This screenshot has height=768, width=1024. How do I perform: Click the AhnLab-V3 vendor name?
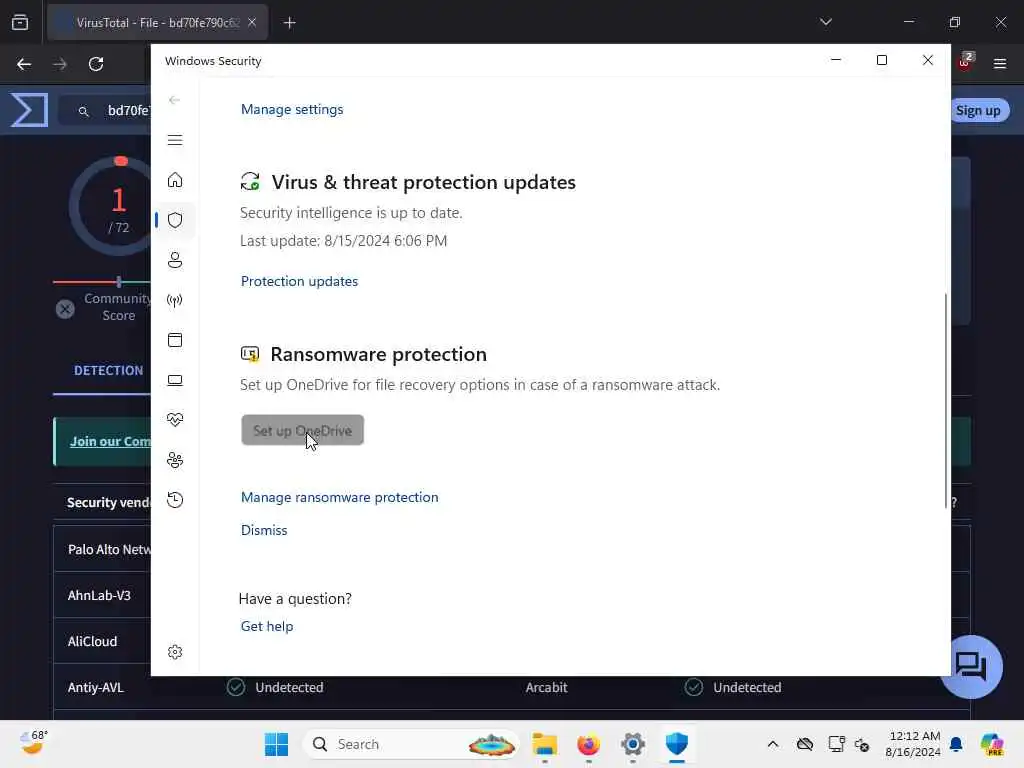[x=99, y=595]
